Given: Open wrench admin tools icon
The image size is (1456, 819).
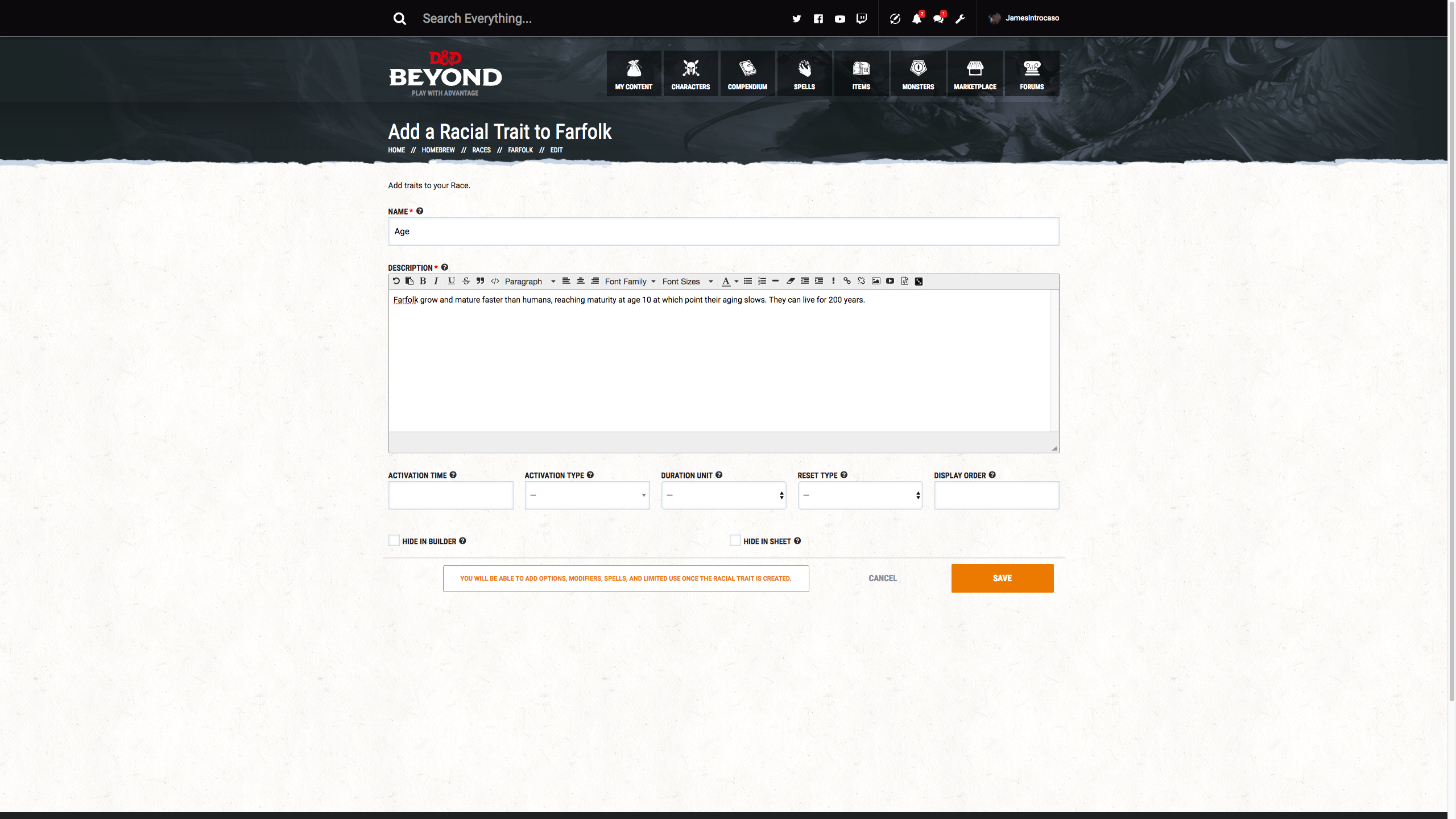Looking at the screenshot, I should click(960, 19).
